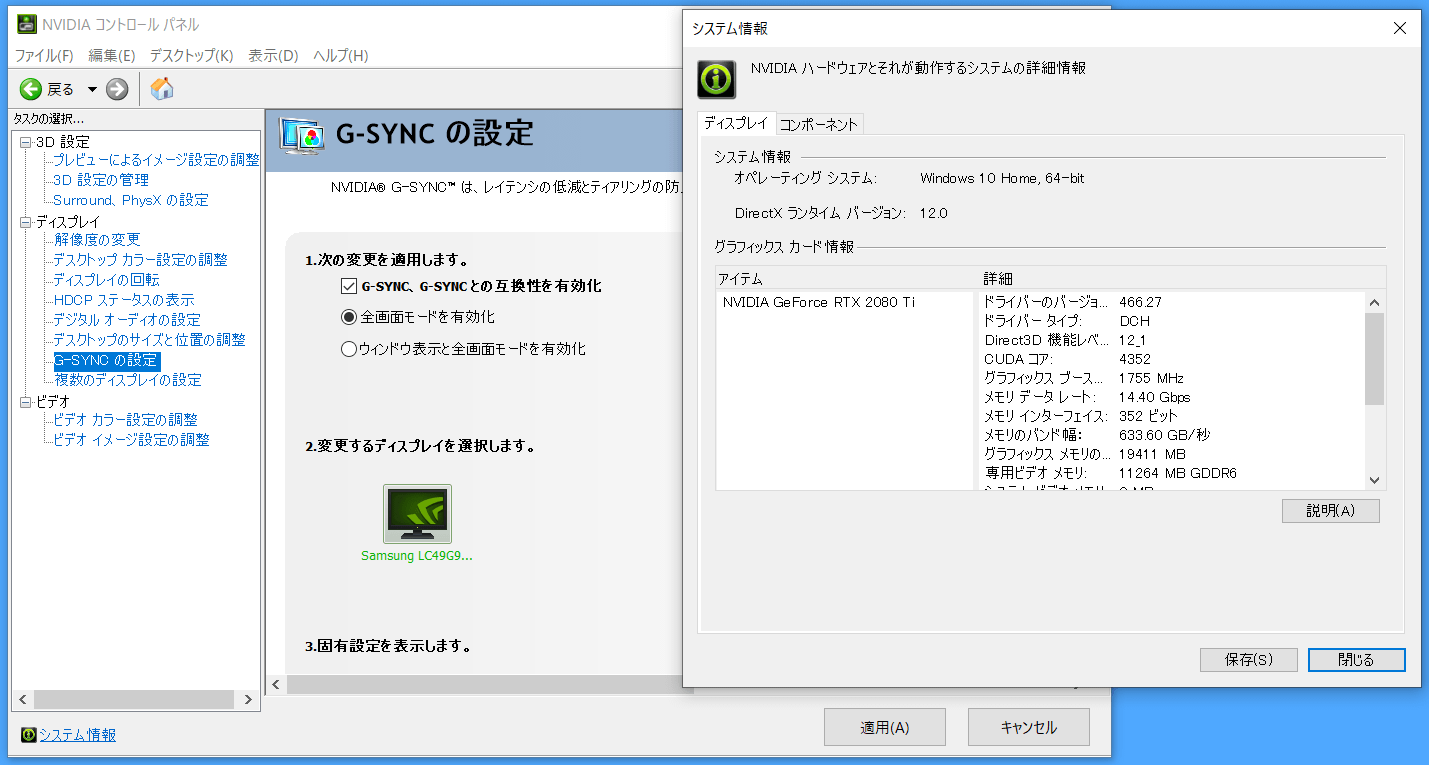
Task: Click left arrow of G-SYNC panel horizontal scrollbar
Action: coord(276,685)
